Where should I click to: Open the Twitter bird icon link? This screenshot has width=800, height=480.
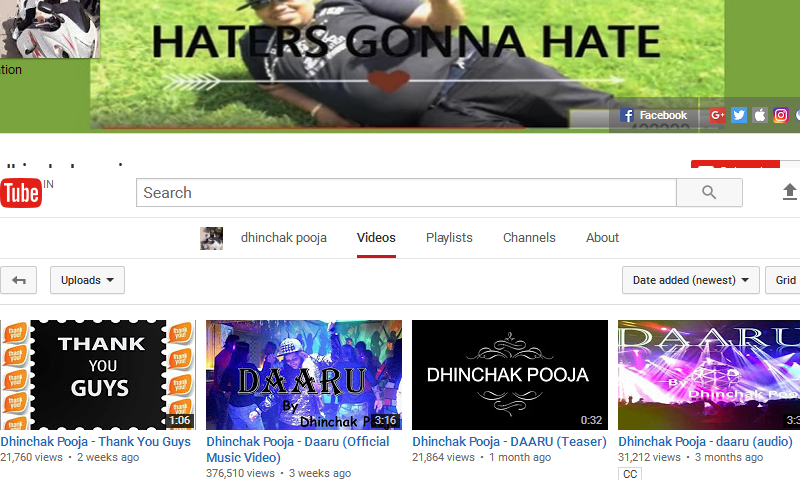(739, 115)
